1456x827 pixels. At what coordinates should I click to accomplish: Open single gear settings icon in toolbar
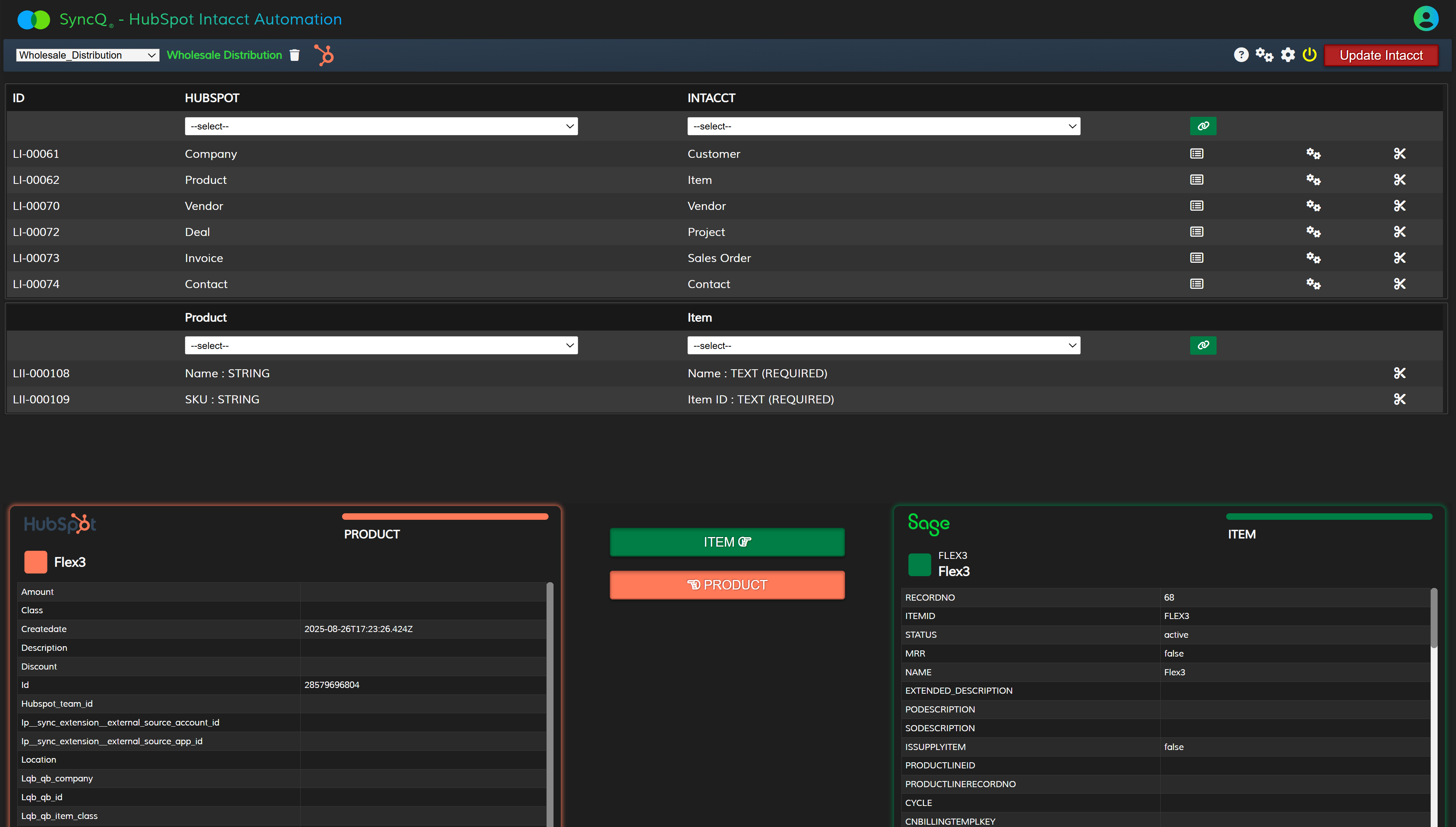tap(1288, 55)
